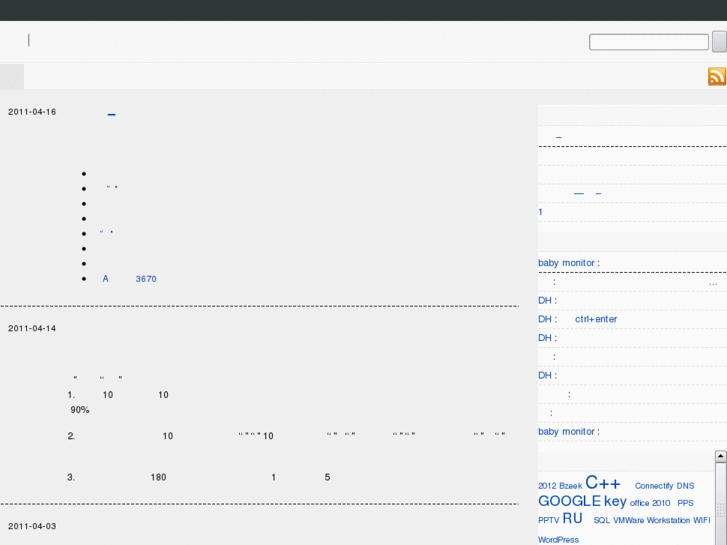
Task: Click the tag cloud scrollbar up arrow
Action: point(721,456)
